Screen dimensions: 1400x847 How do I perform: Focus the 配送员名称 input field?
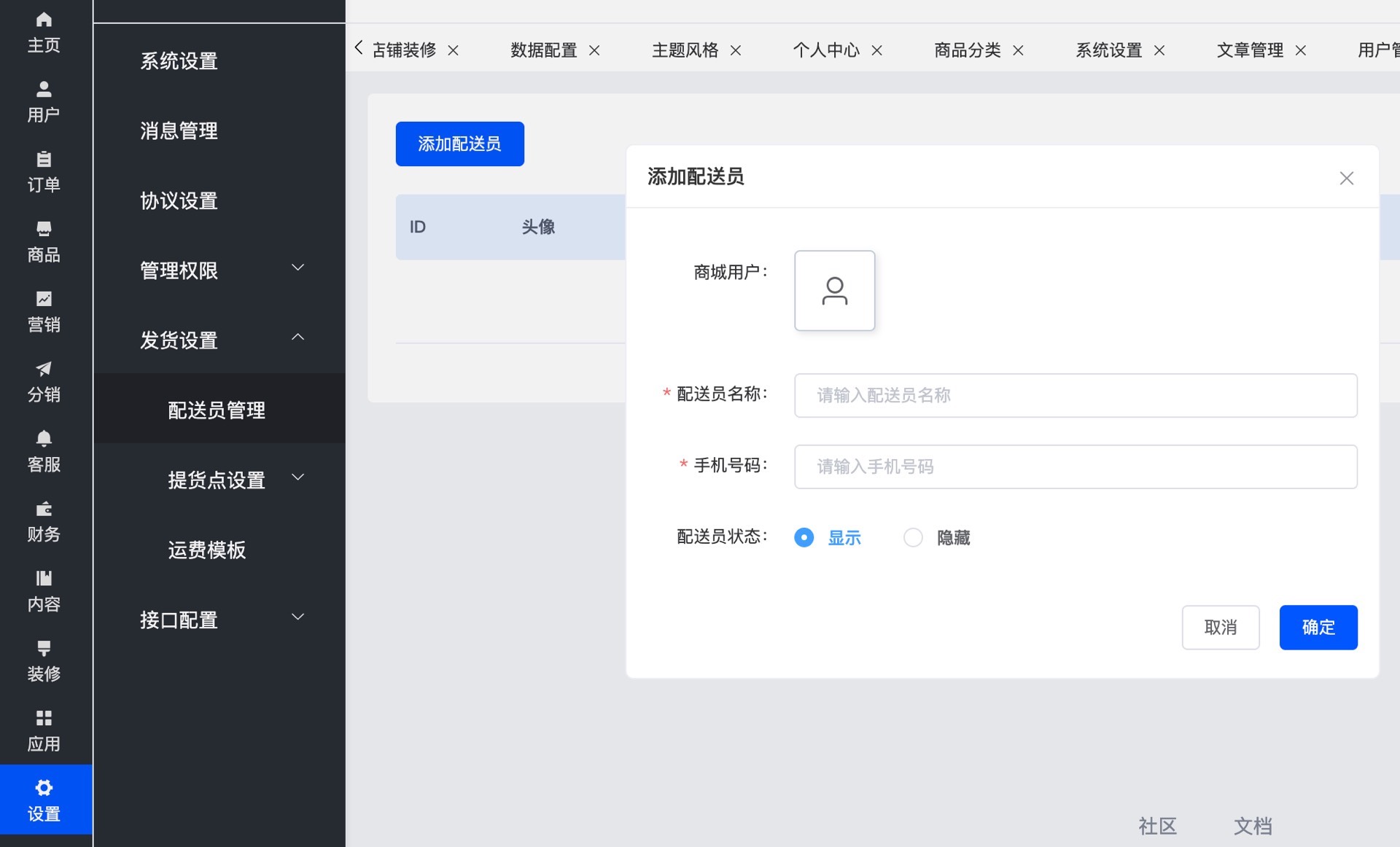1075,395
